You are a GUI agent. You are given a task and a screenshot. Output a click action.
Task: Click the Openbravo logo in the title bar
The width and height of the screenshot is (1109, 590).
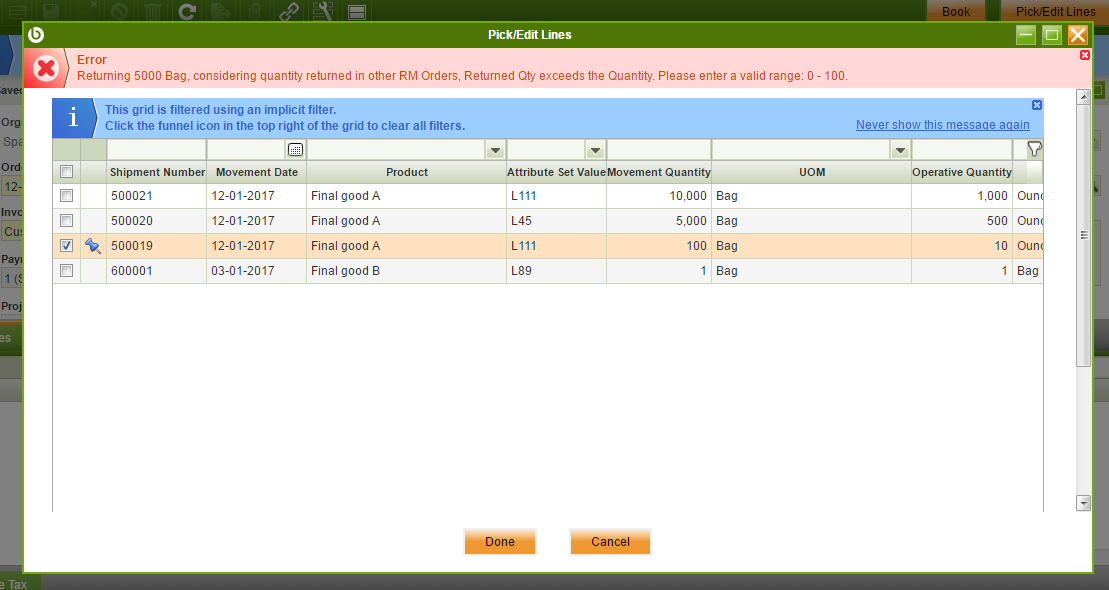37,35
